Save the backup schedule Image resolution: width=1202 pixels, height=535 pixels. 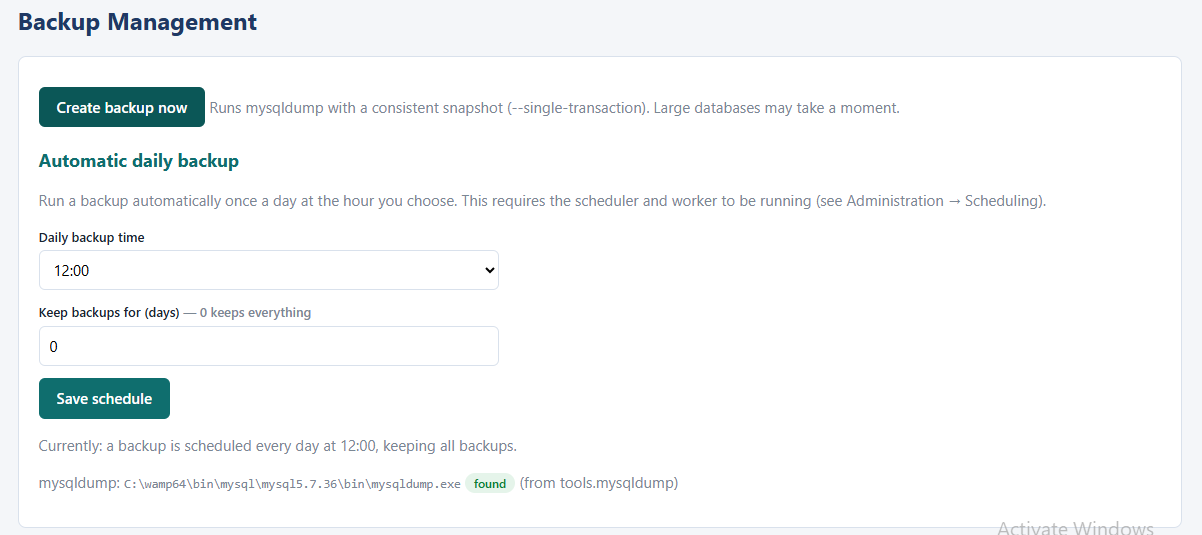pyautogui.click(x=104, y=398)
